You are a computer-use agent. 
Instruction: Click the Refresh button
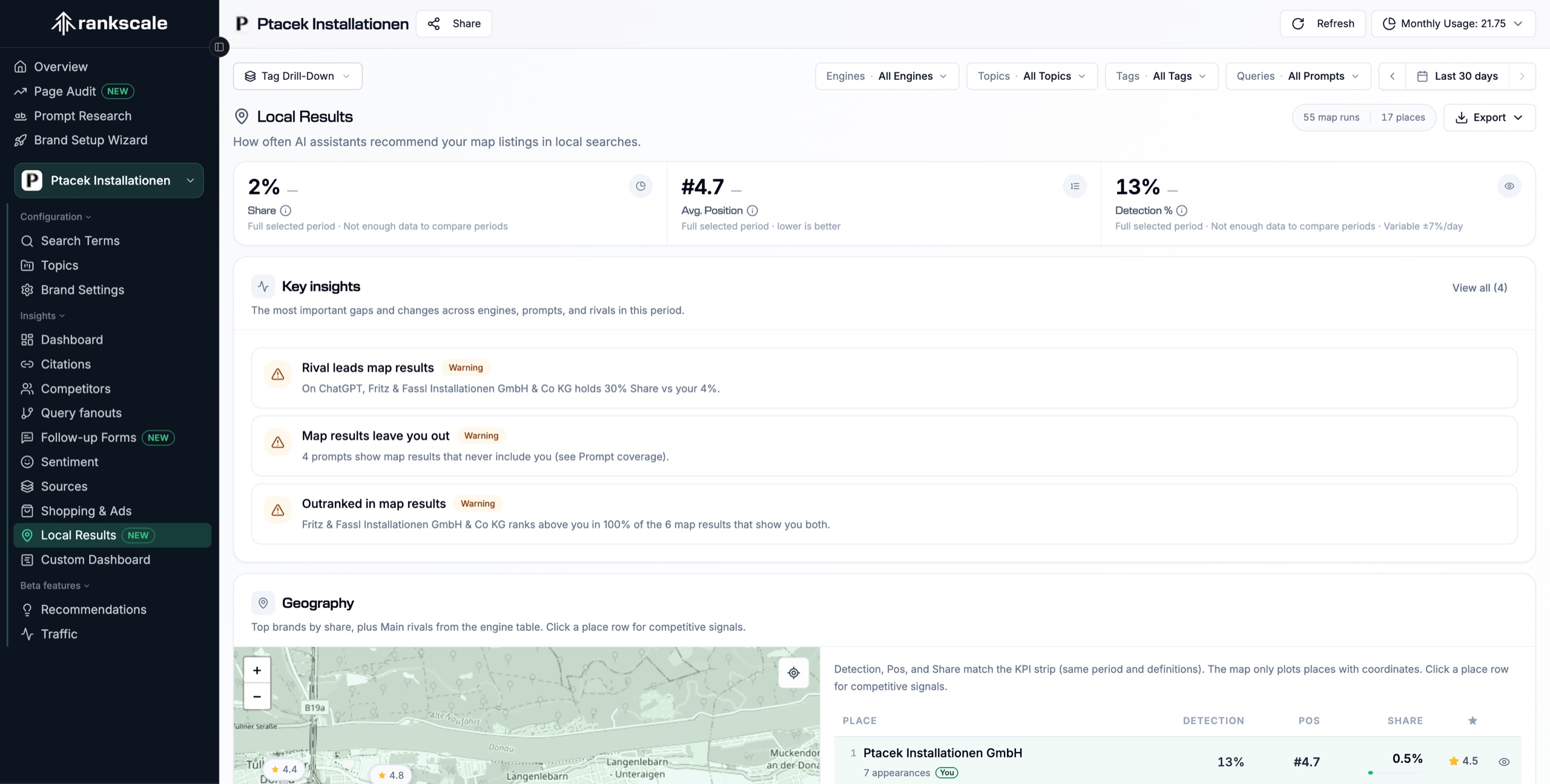(1322, 24)
